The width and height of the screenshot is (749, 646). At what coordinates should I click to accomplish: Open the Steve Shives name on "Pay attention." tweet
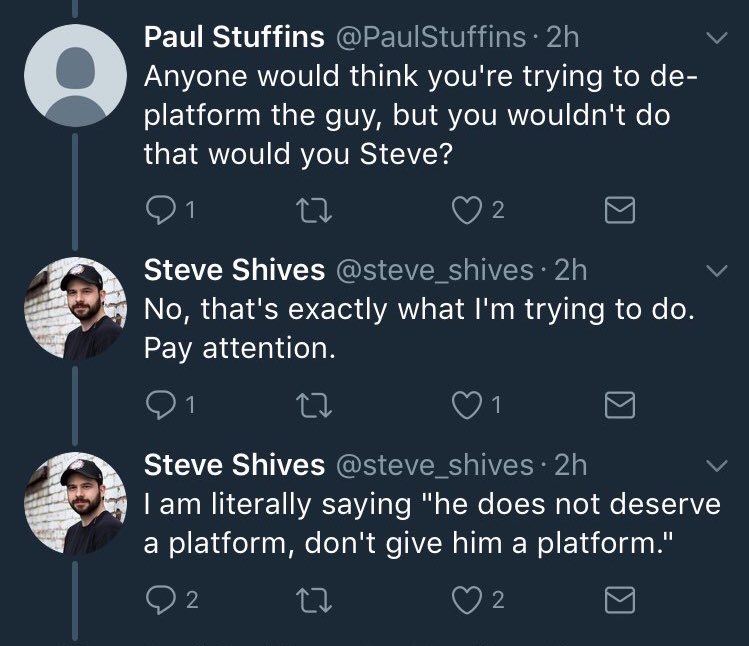[x=234, y=270]
